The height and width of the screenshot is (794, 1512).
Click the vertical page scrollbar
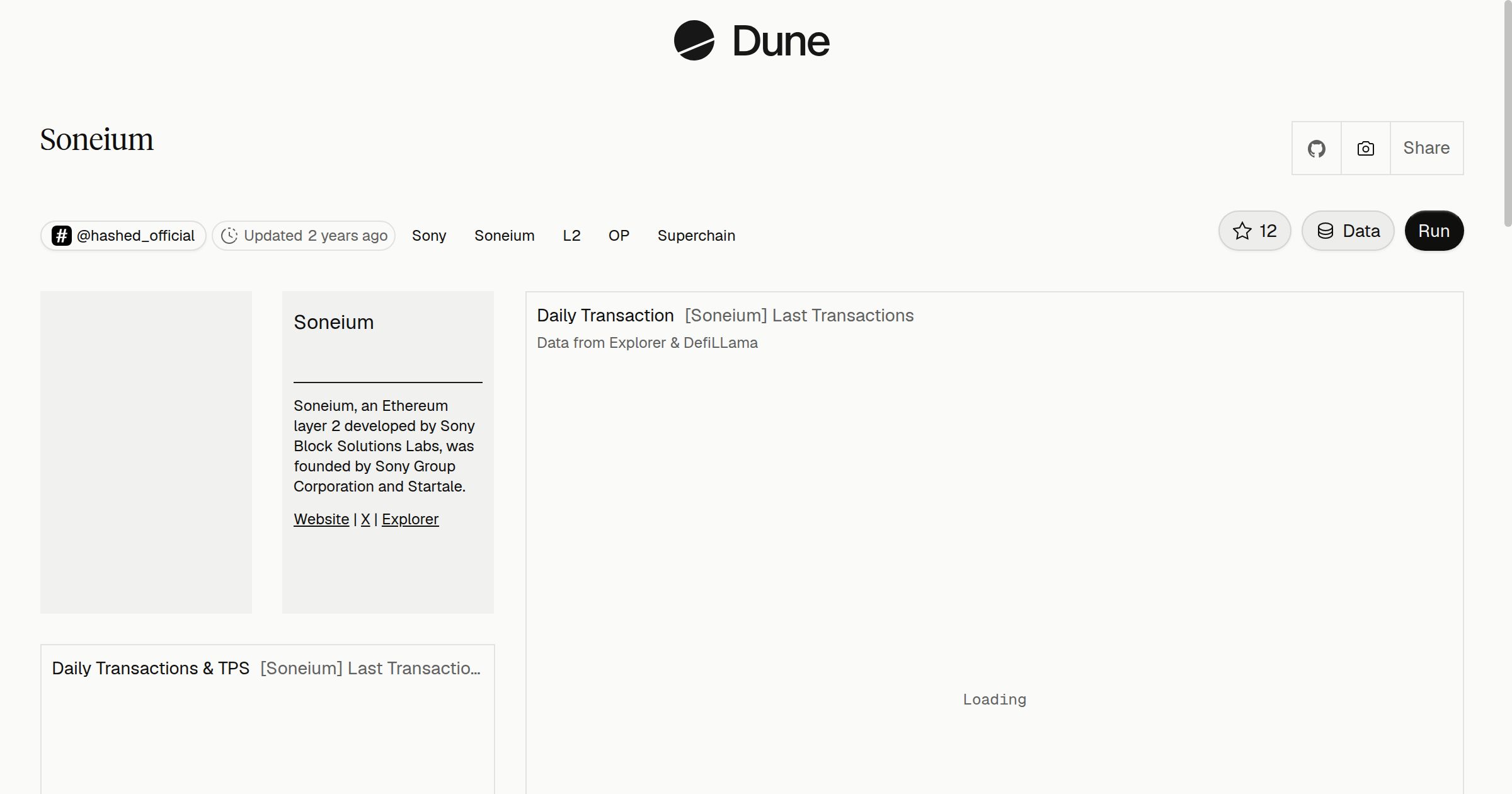[x=1507, y=113]
